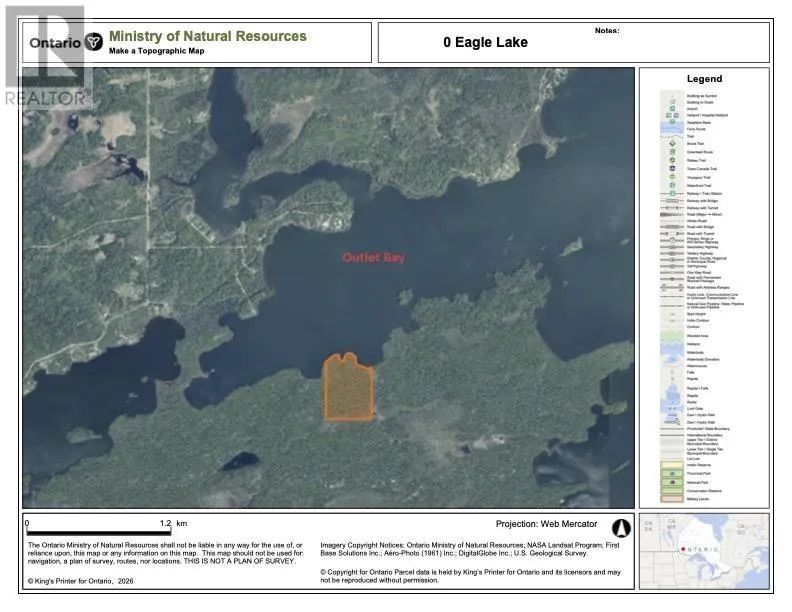Screen dimensions: 792x612
Task: Click the 1.2 km scale bar
Action: 99,532
